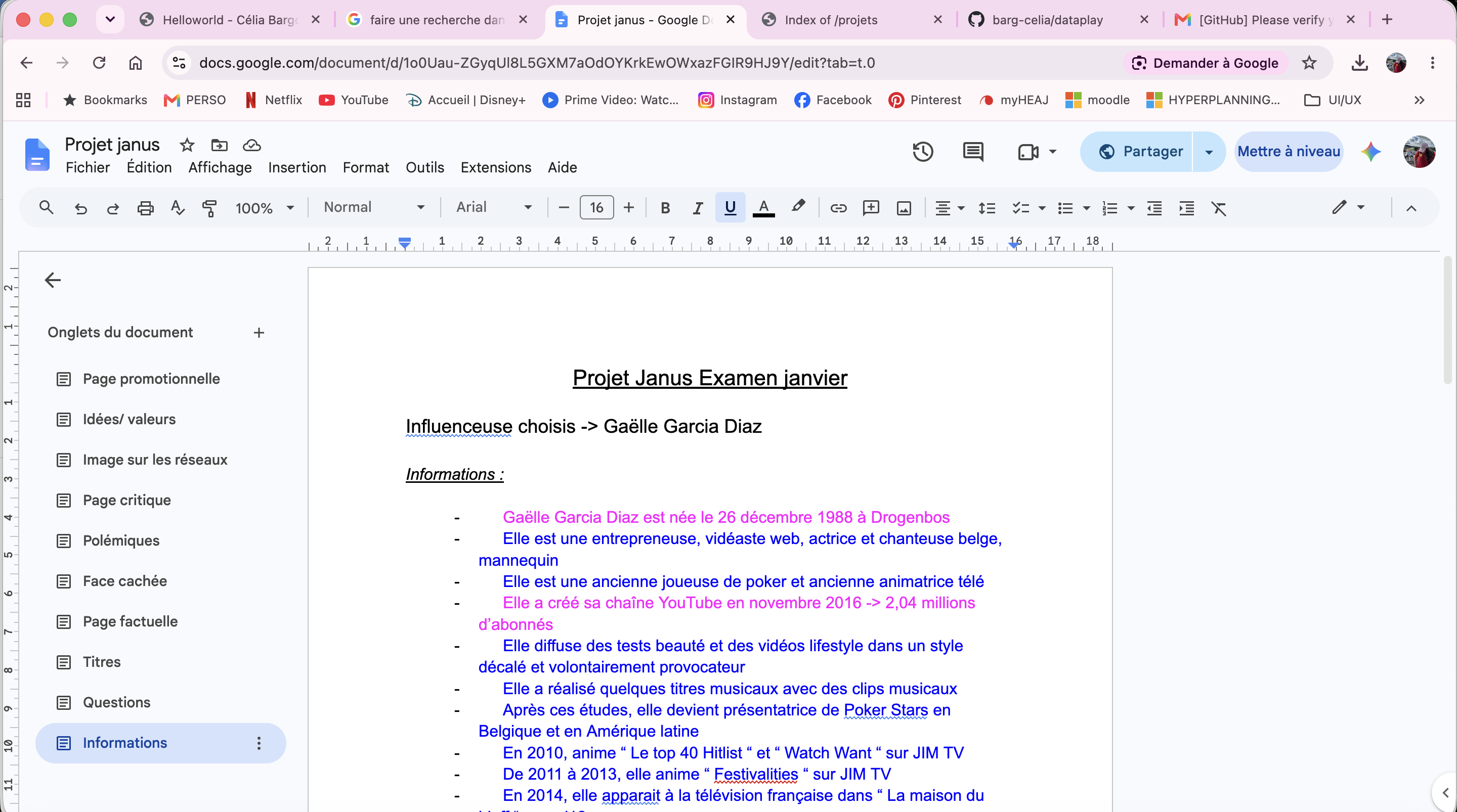Show all comments icon
The image size is (1457, 812).
(x=973, y=152)
